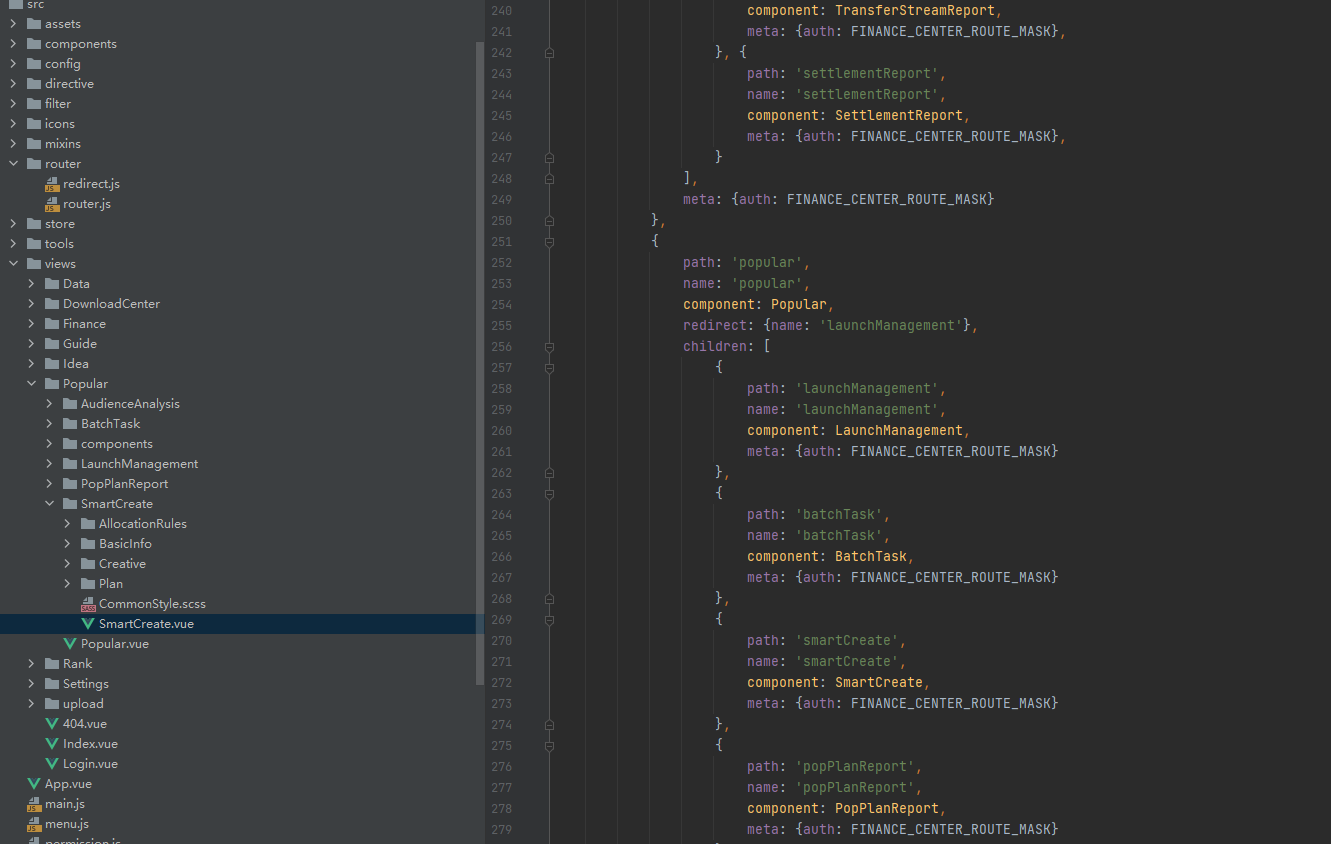This screenshot has width=1331, height=844.
Task: Collapse the Popular folder
Action: 31,384
